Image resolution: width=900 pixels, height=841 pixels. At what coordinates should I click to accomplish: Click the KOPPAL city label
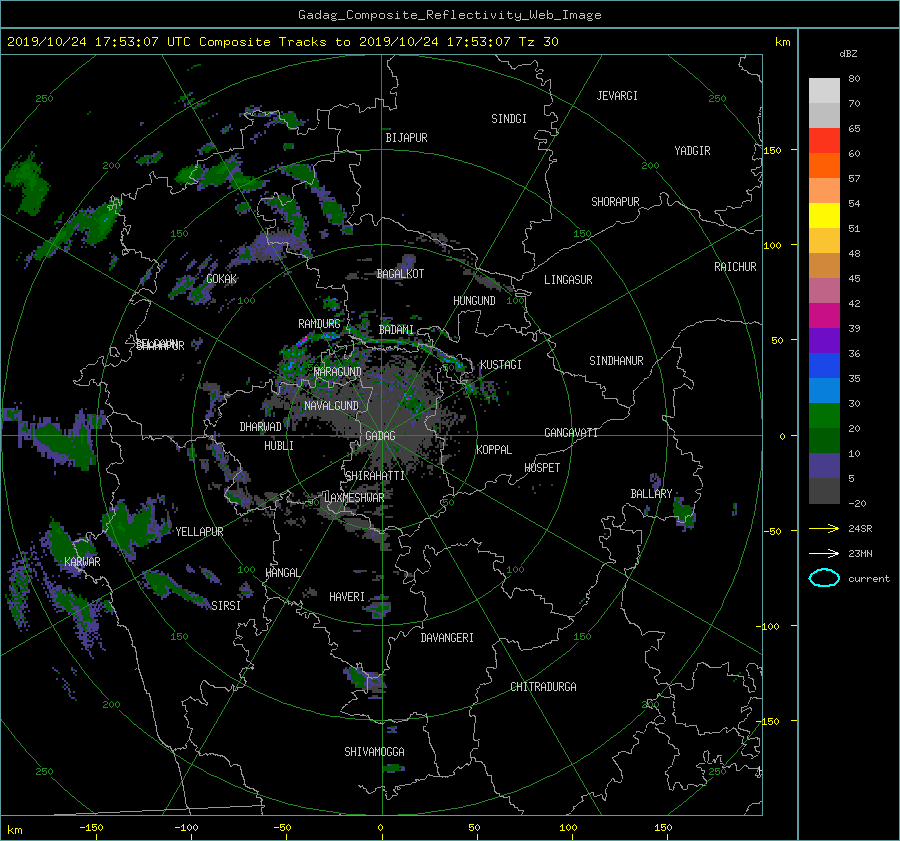click(x=494, y=450)
